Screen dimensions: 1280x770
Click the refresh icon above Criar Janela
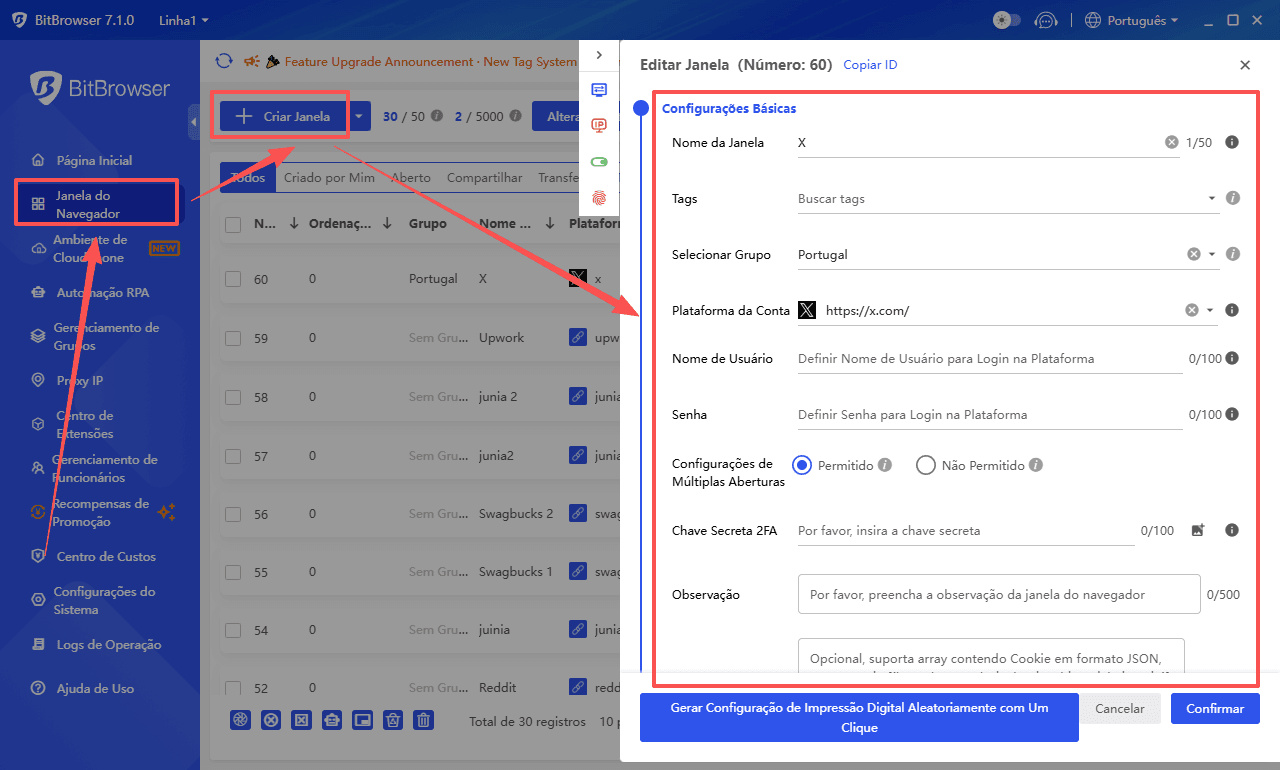tap(224, 61)
